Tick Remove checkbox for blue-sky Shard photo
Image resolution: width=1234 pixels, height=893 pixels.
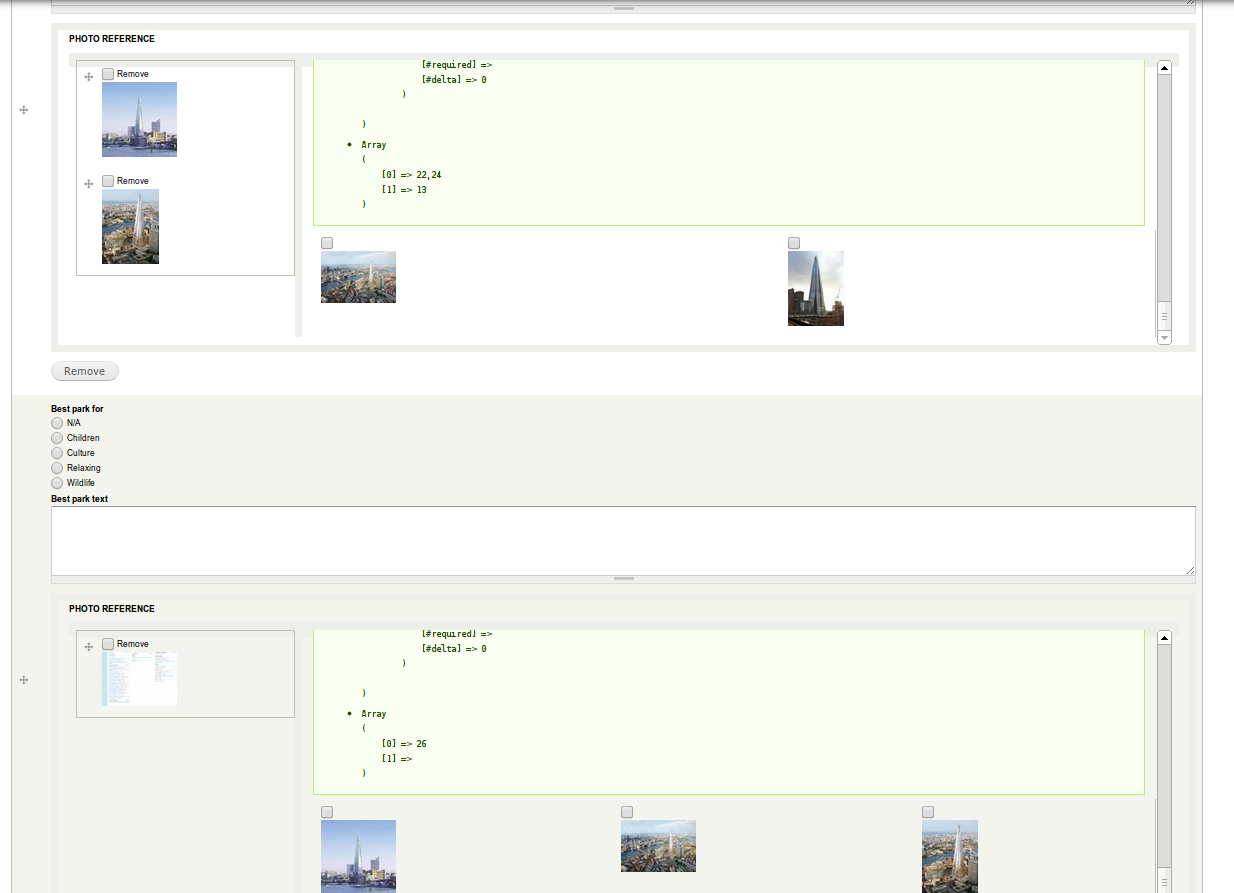(108, 74)
